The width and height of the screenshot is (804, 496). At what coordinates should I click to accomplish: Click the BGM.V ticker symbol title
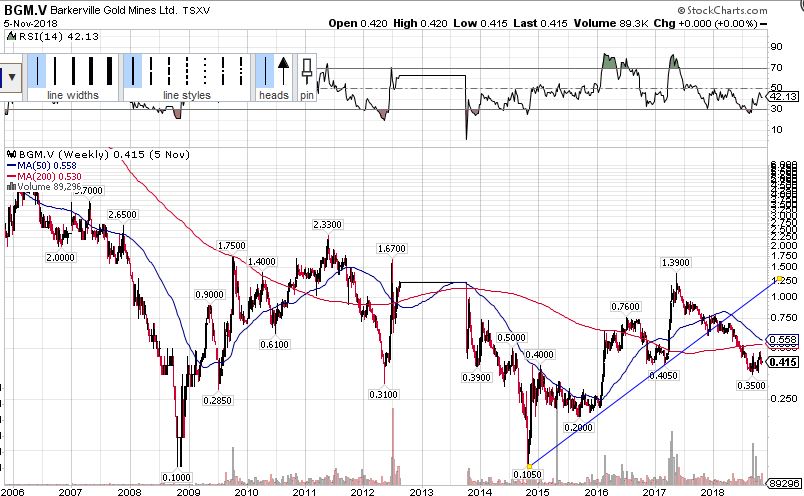(x=26, y=10)
